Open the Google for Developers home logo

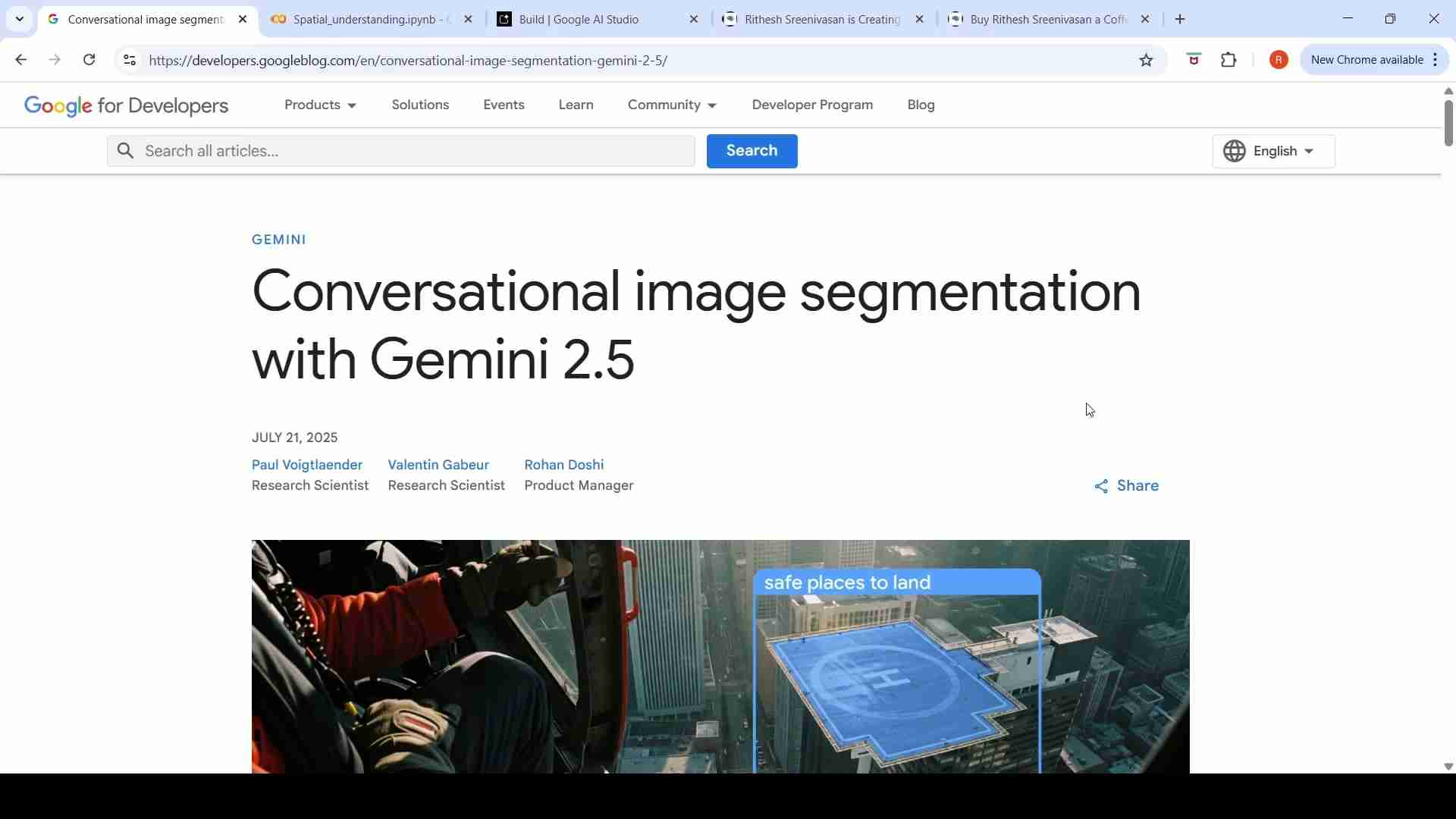125,106
